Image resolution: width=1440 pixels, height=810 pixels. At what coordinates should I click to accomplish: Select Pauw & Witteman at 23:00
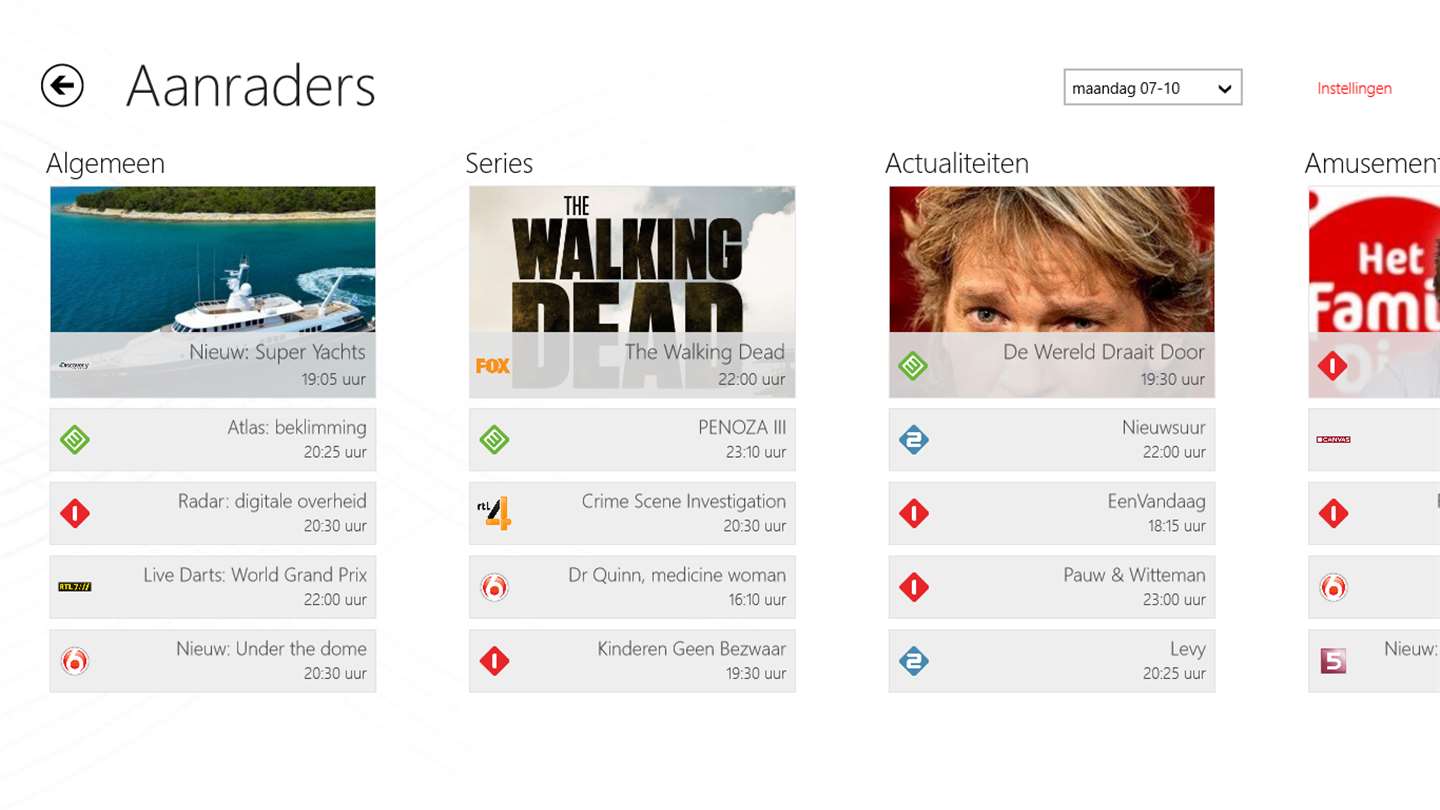pyautogui.click(x=1052, y=587)
